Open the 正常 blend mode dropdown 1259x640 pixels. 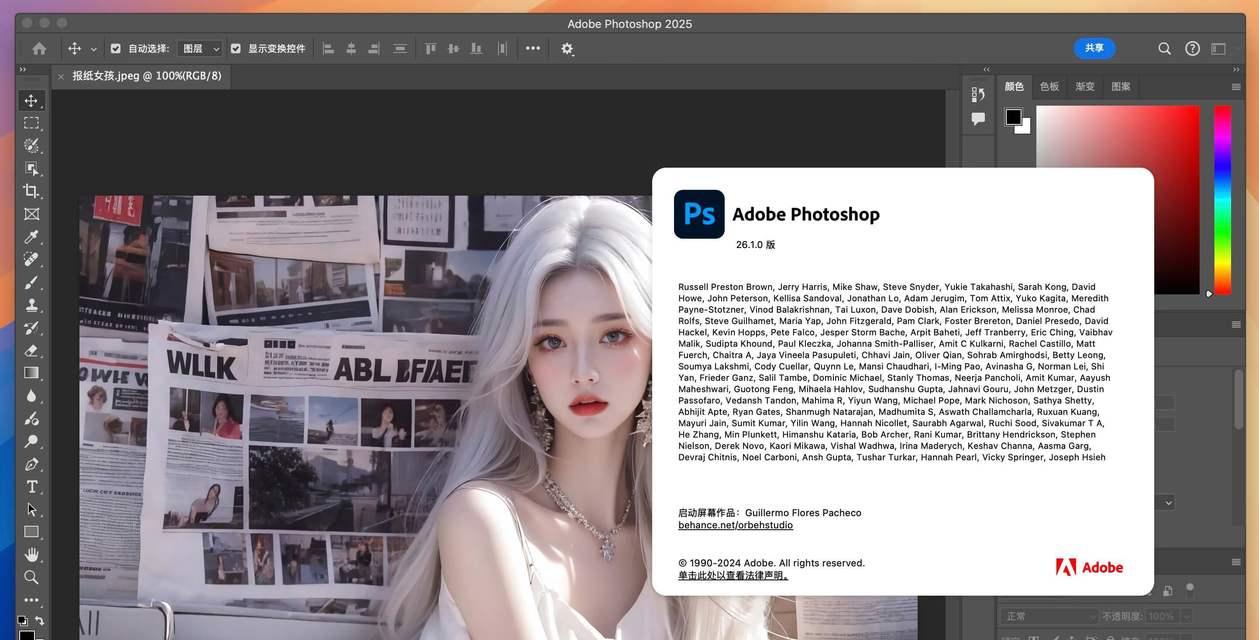pos(1050,616)
